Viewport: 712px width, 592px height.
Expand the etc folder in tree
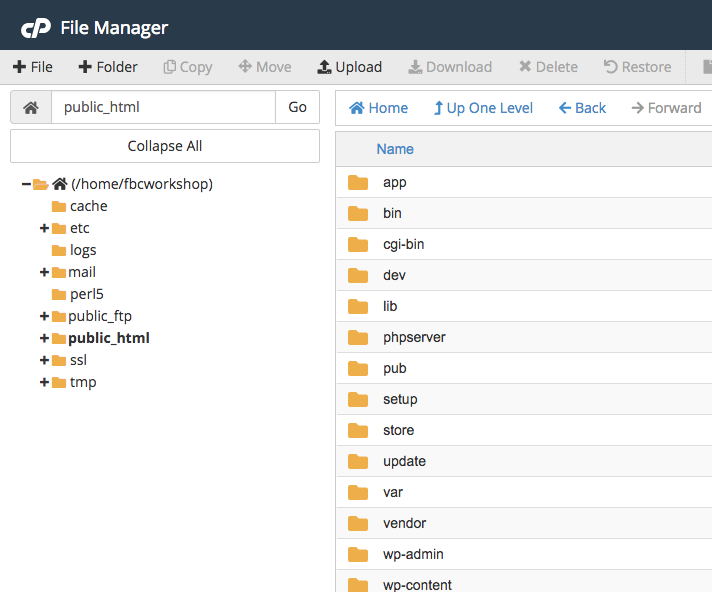click(44, 228)
